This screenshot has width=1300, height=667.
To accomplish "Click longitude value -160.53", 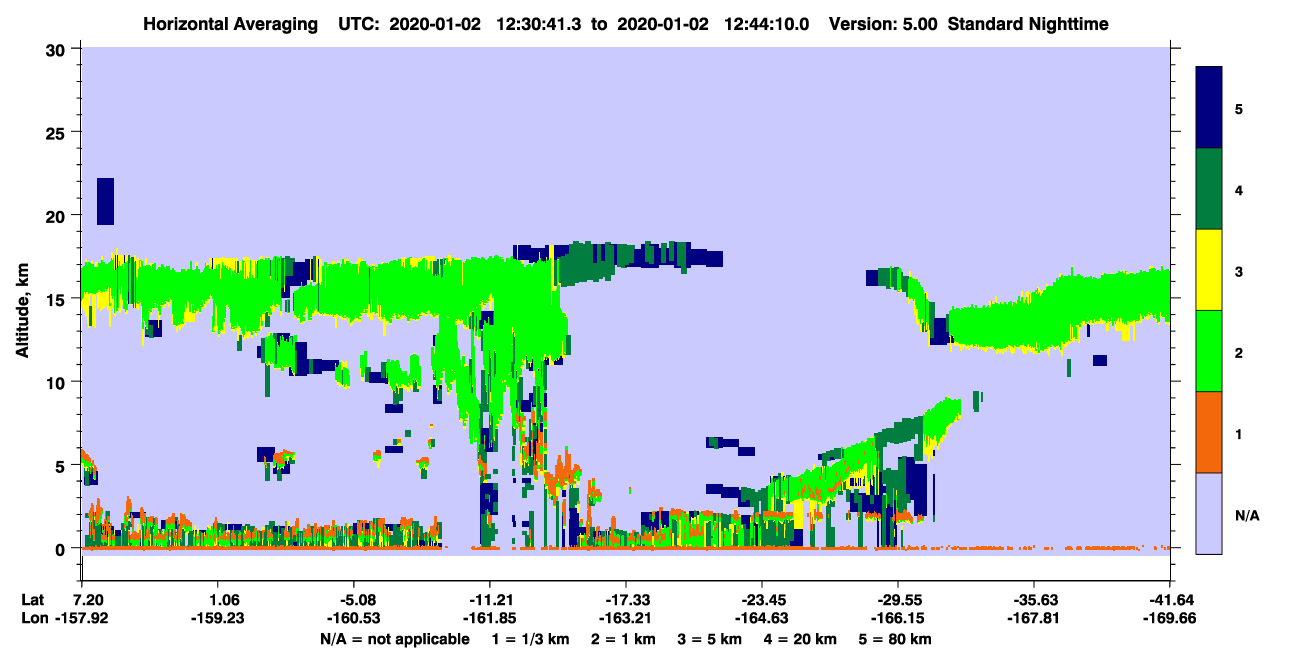I will [x=354, y=618].
